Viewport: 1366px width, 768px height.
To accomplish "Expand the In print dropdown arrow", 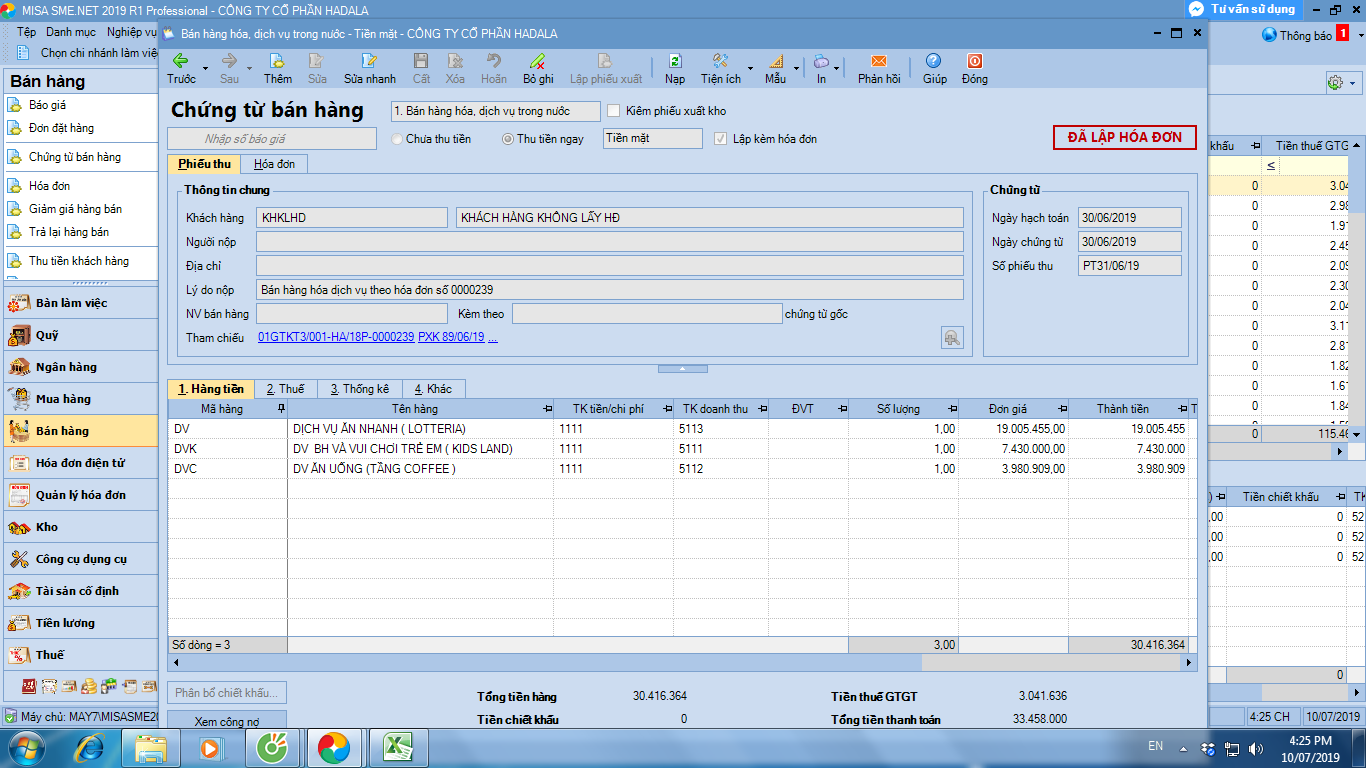I will (x=837, y=68).
